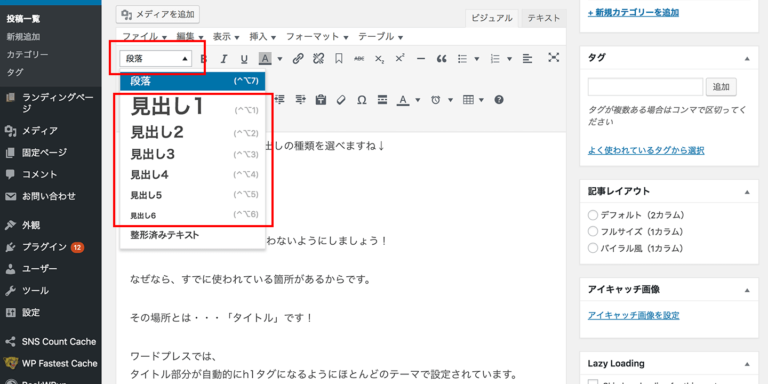Click the table icon
Screen dimensions: 768x384
pos(468,100)
